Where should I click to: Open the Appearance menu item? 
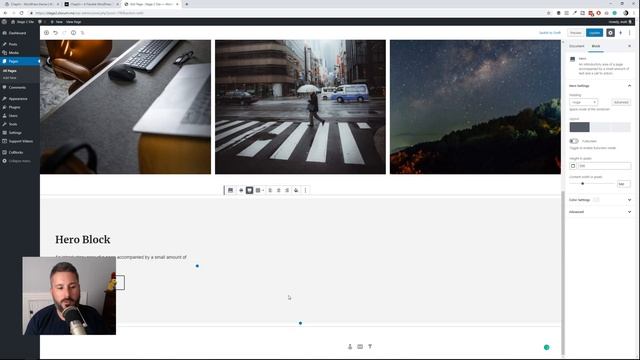pyautogui.click(x=18, y=99)
